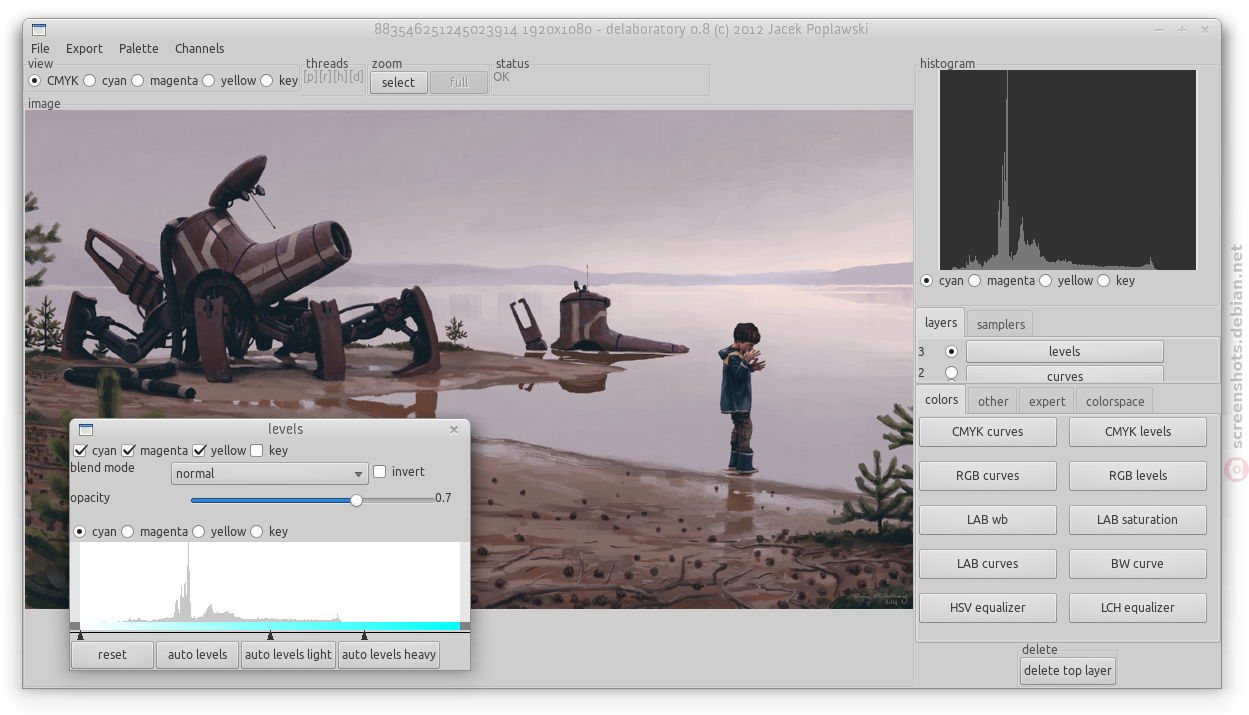Viewport: 1249px width, 715px height.
Task: Click the delete top layer button
Action: coord(1068,670)
